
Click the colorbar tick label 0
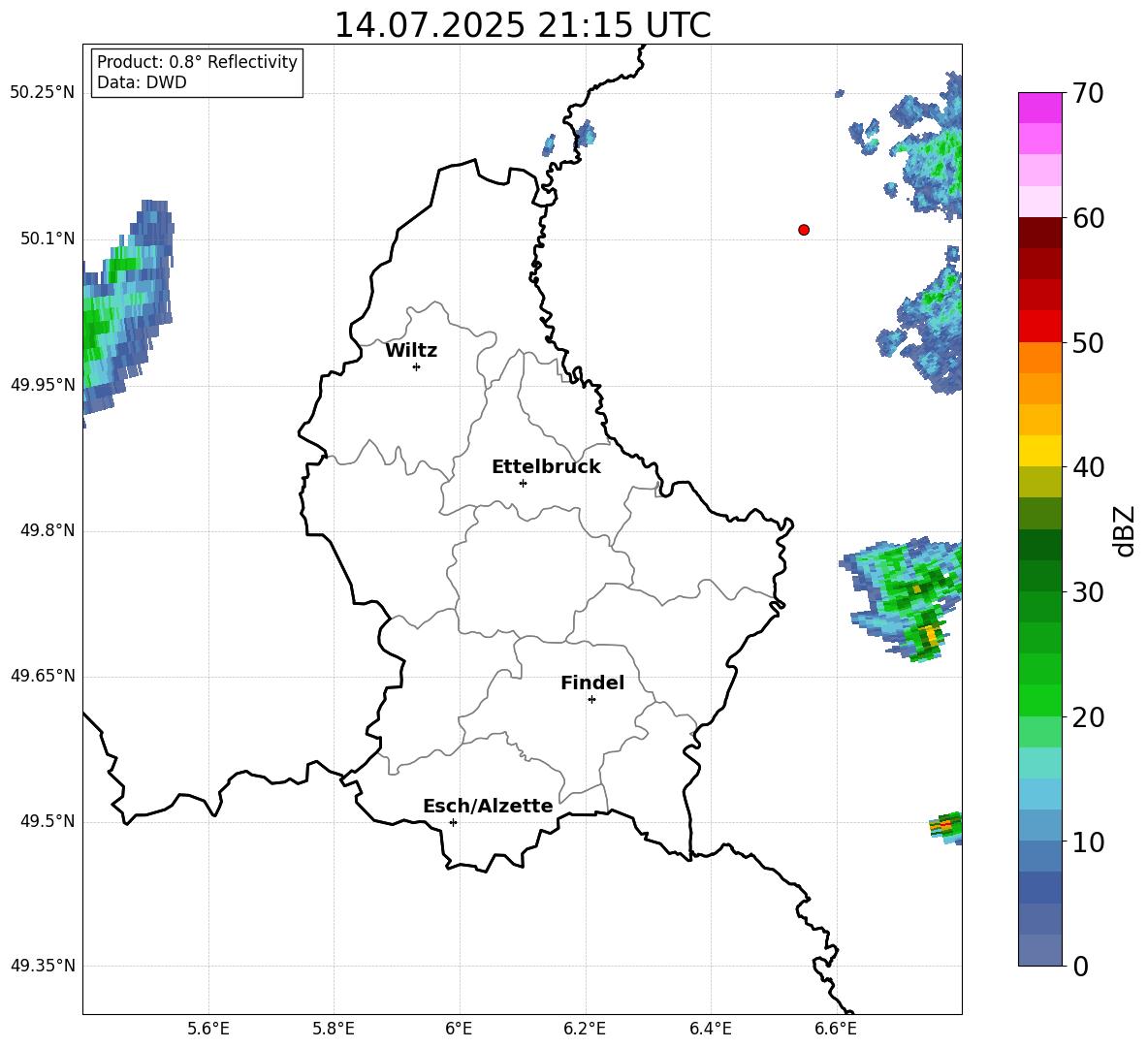pyautogui.click(x=1081, y=966)
